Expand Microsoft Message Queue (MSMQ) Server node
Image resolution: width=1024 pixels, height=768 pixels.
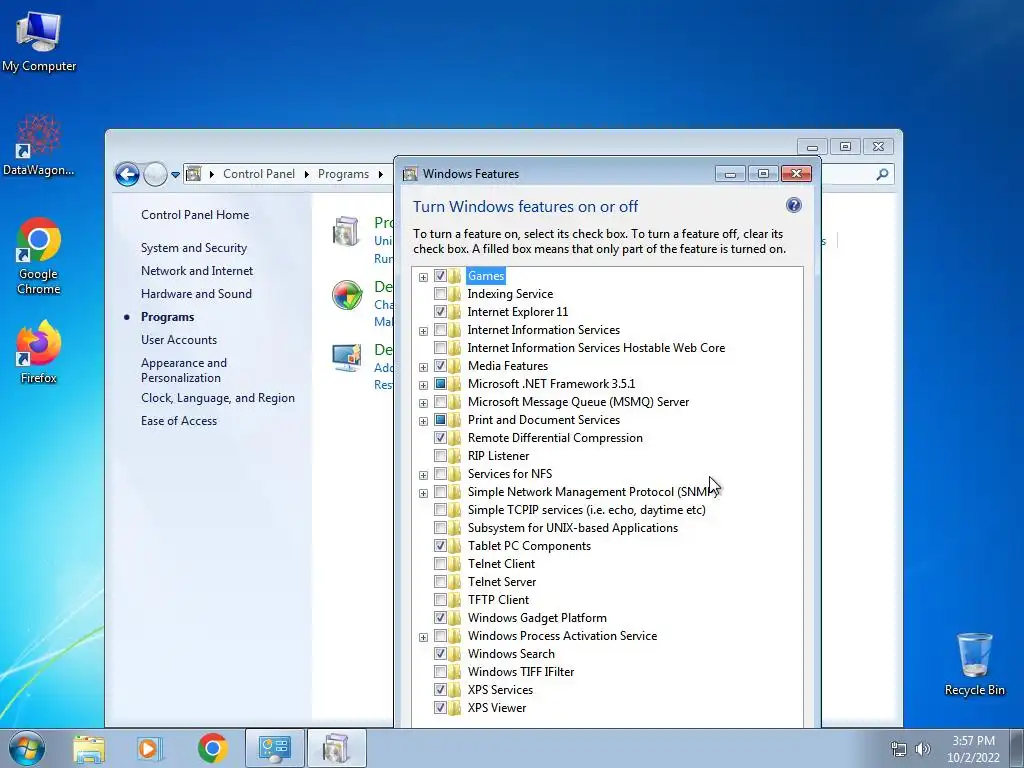point(423,403)
